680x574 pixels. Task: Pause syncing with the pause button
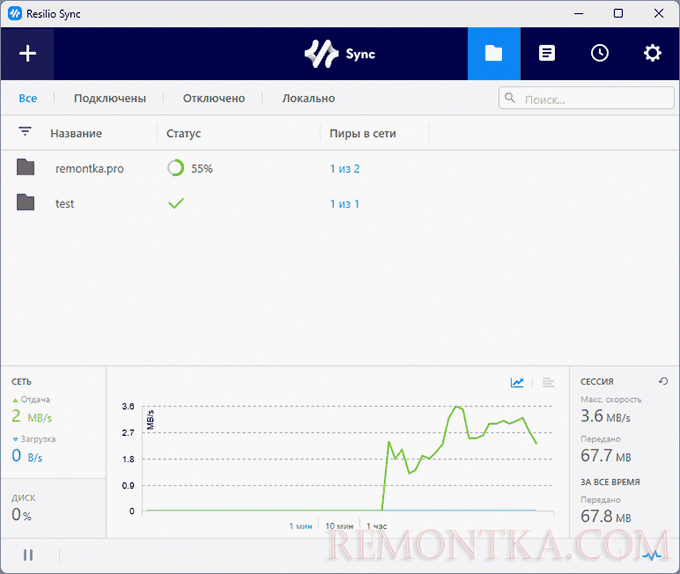click(28, 555)
